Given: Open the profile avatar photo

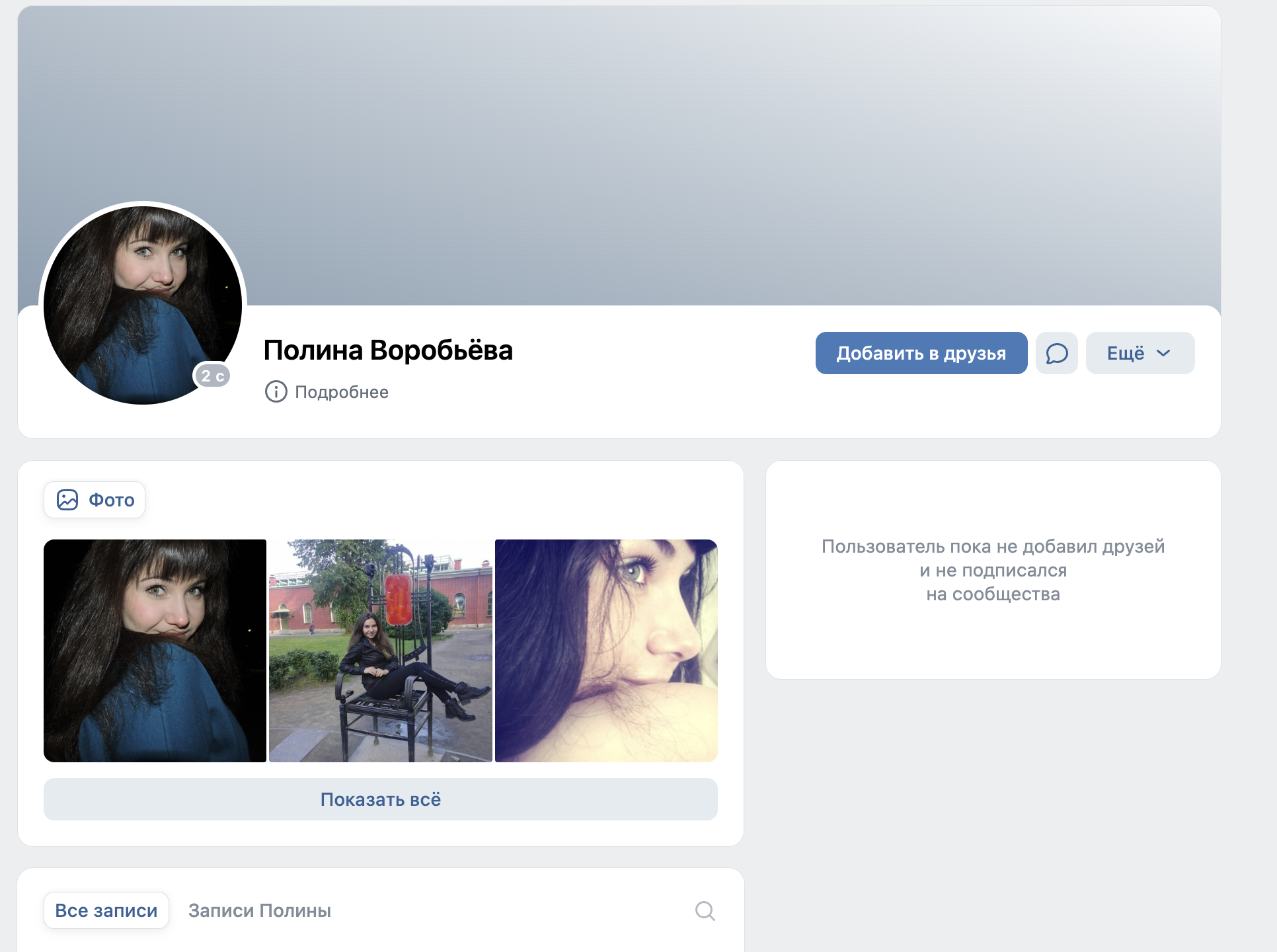Looking at the screenshot, I should pos(143,305).
